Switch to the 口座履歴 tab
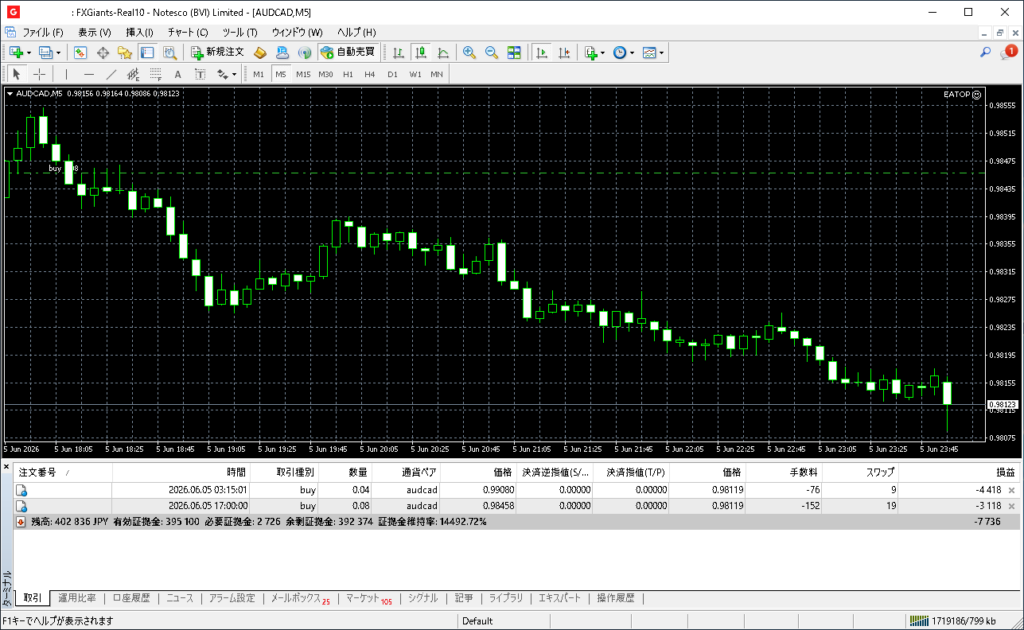Screen dimensions: 1024x630 pos(131,598)
